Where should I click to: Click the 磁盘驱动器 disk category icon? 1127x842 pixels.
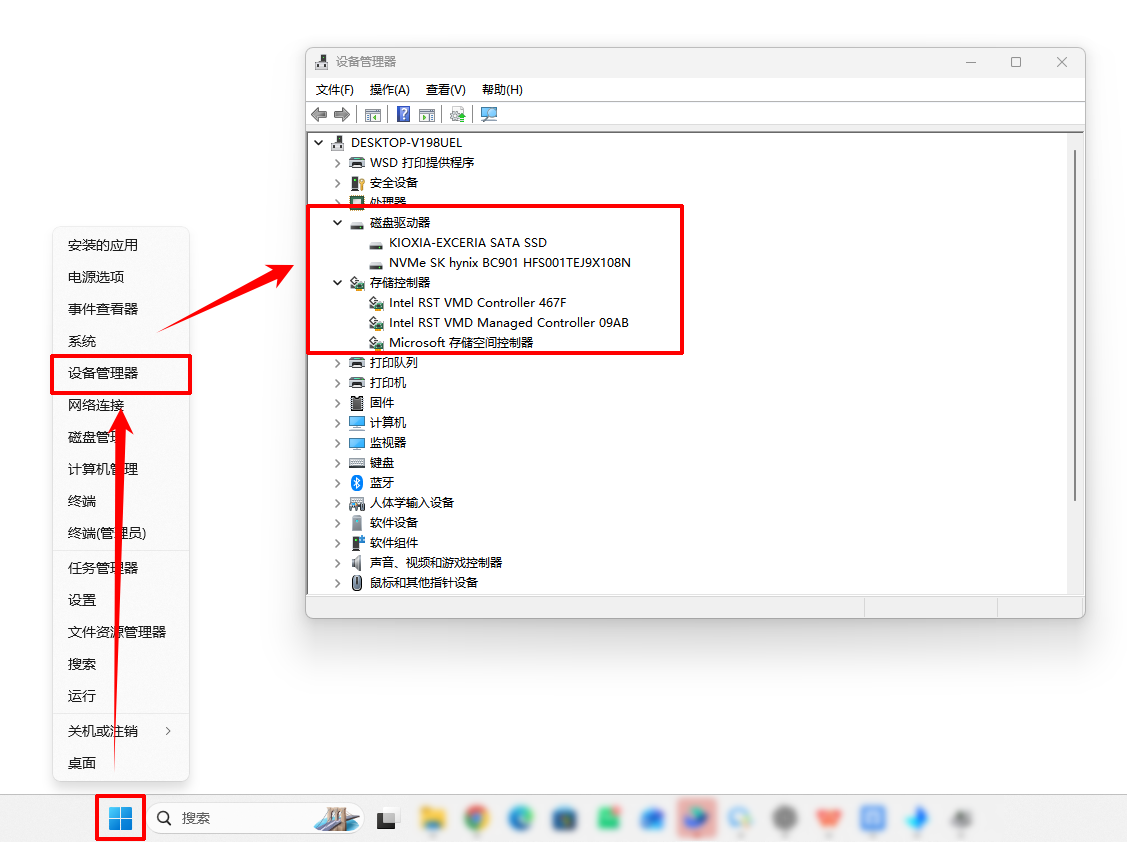click(356, 224)
